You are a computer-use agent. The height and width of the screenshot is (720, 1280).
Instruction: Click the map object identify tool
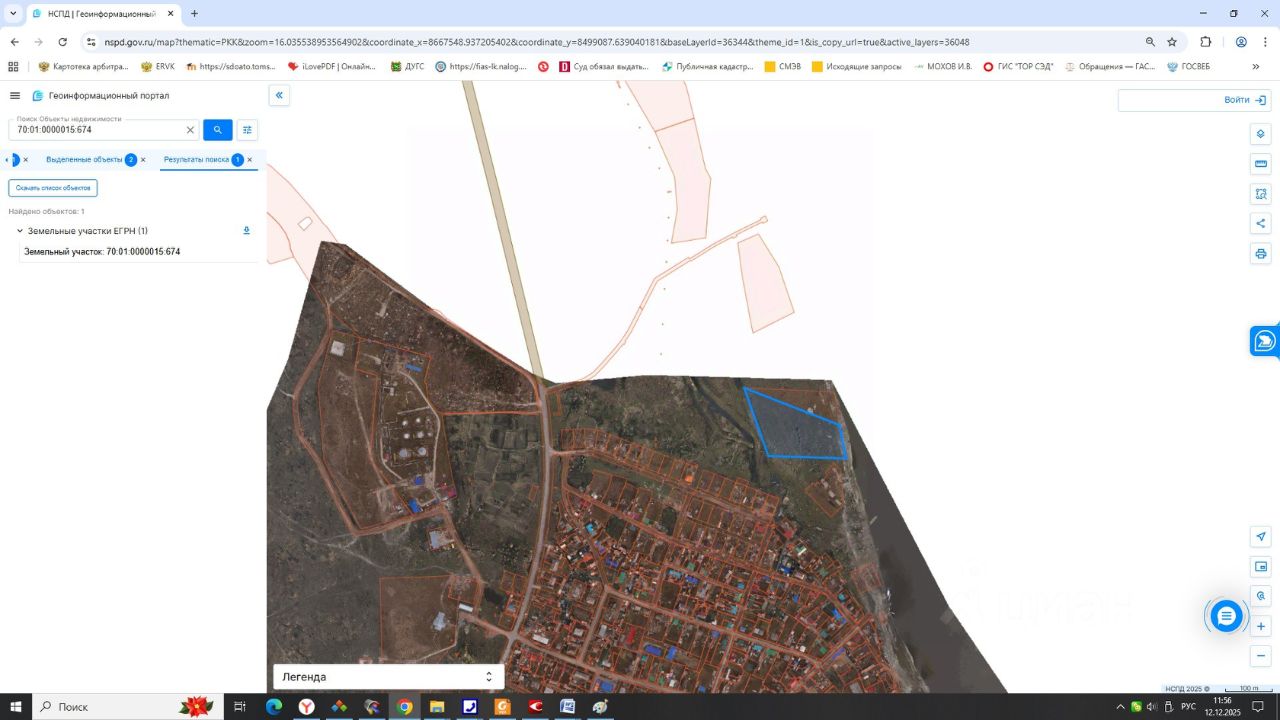(x=1261, y=596)
